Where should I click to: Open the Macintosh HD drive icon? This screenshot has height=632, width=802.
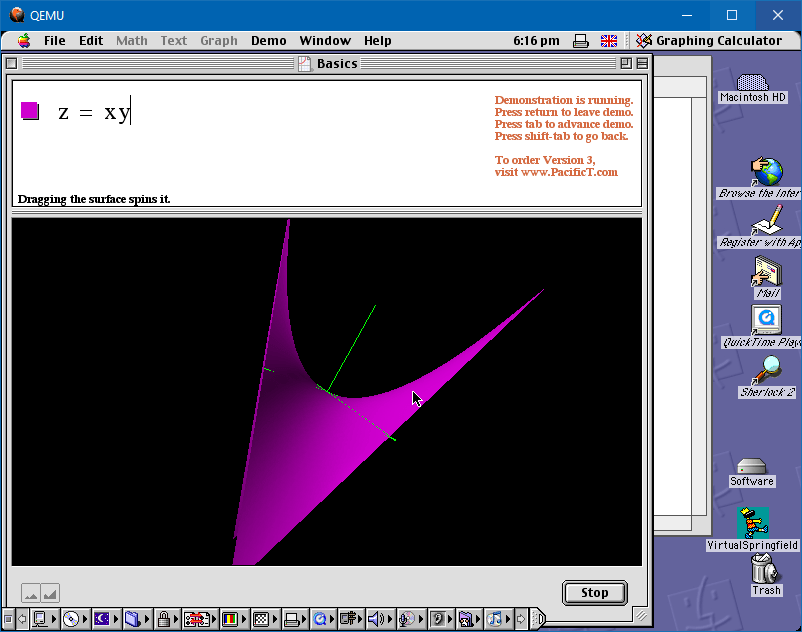(753, 82)
